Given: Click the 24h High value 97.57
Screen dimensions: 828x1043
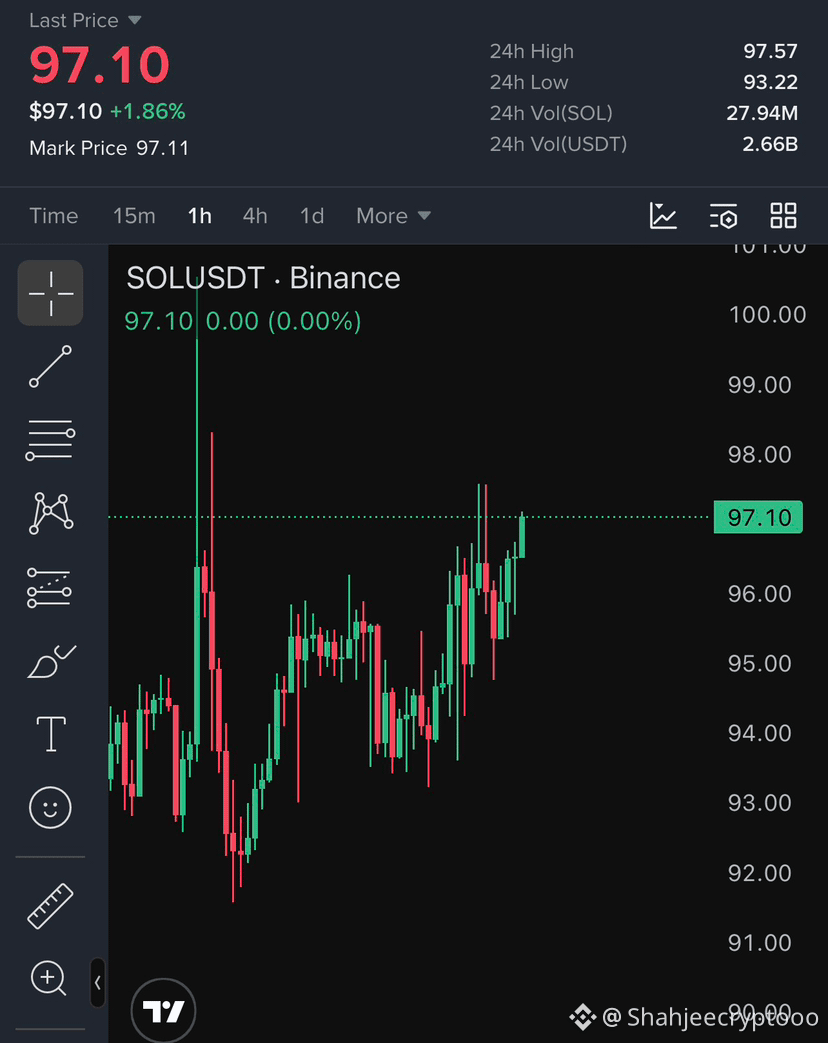Looking at the screenshot, I should pos(770,51).
